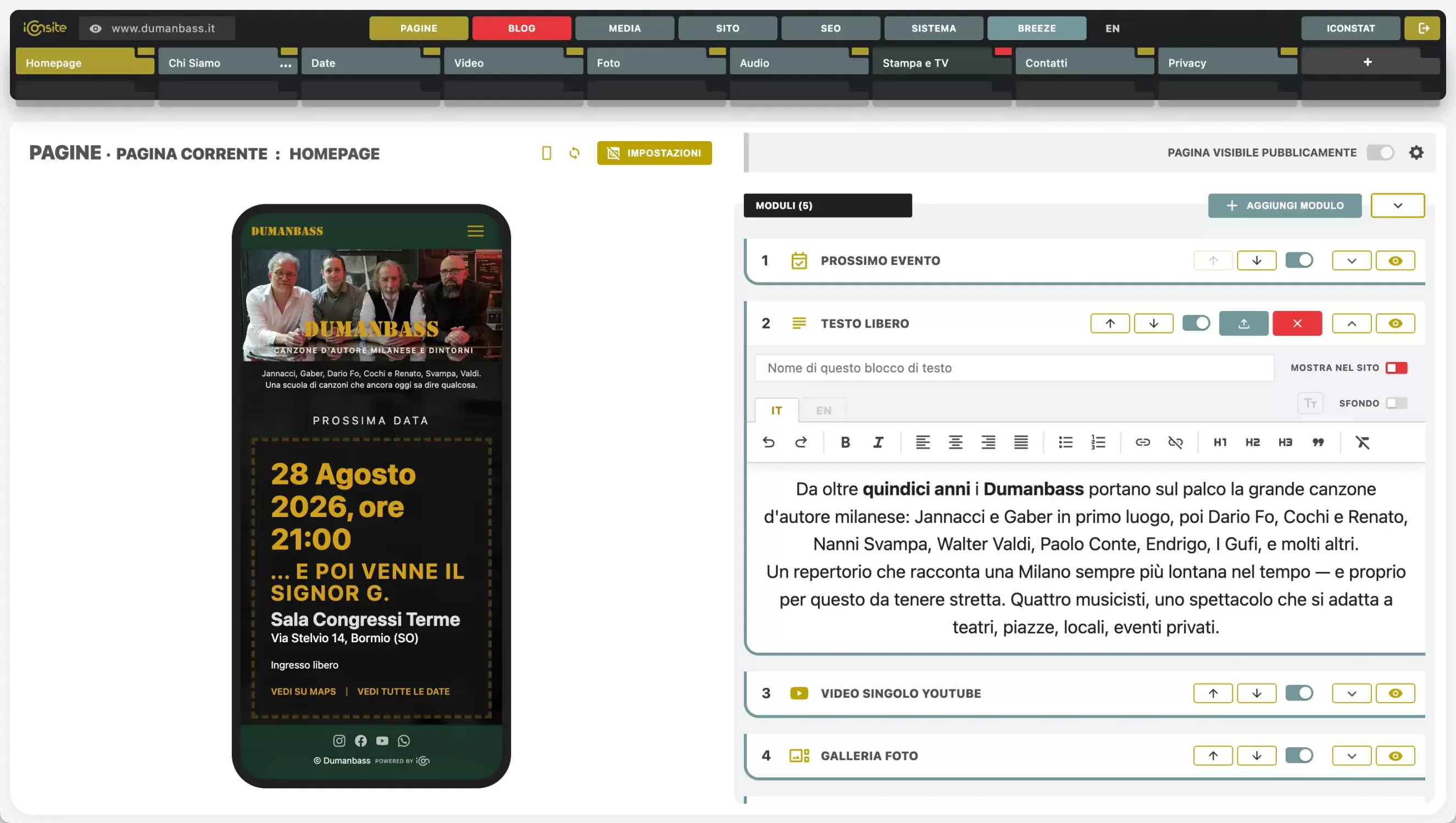
Task: Click the WhatsApp icon in preview footer
Action: coord(404,741)
